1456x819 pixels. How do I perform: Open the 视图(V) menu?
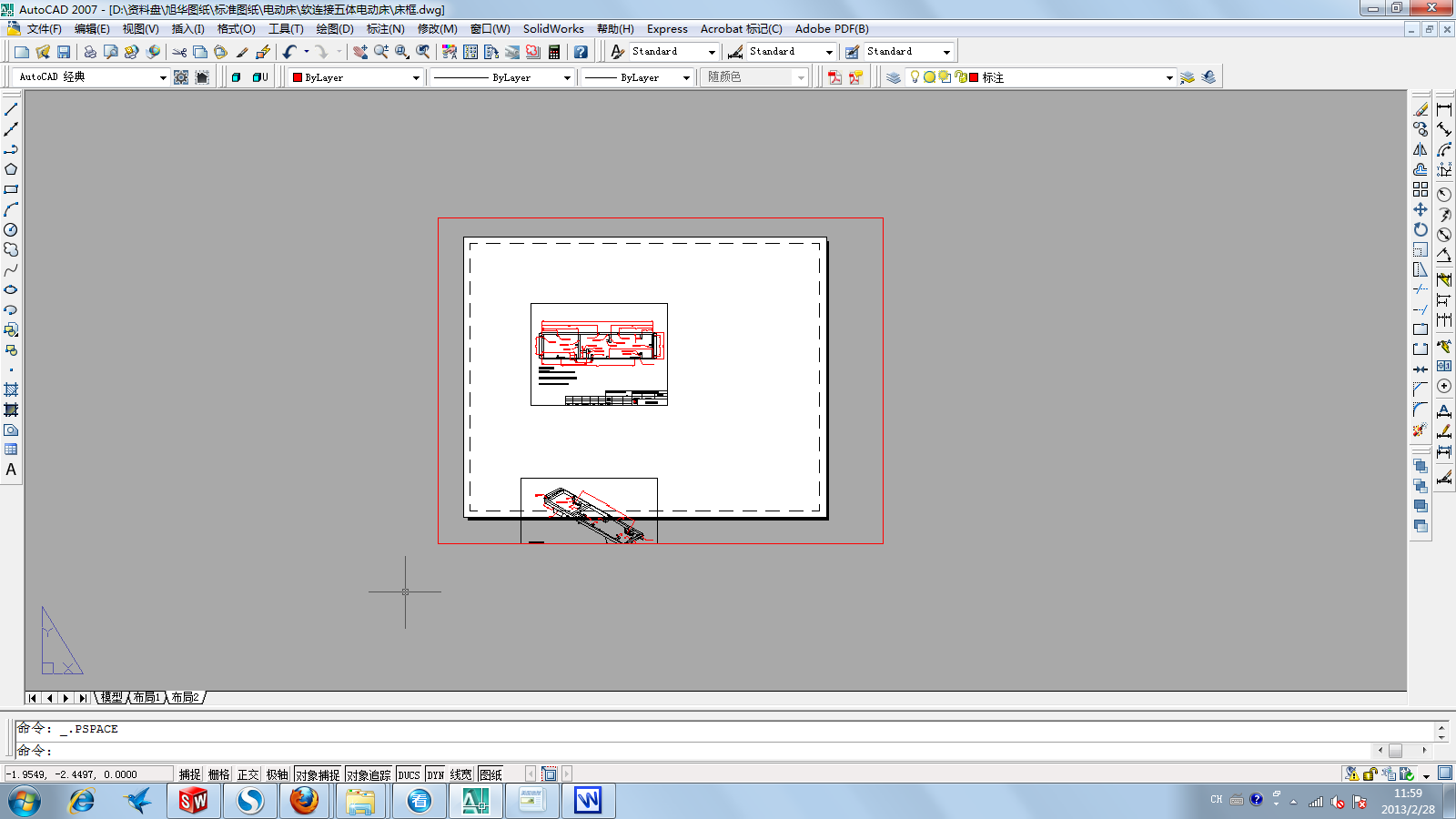[x=140, y=29]
